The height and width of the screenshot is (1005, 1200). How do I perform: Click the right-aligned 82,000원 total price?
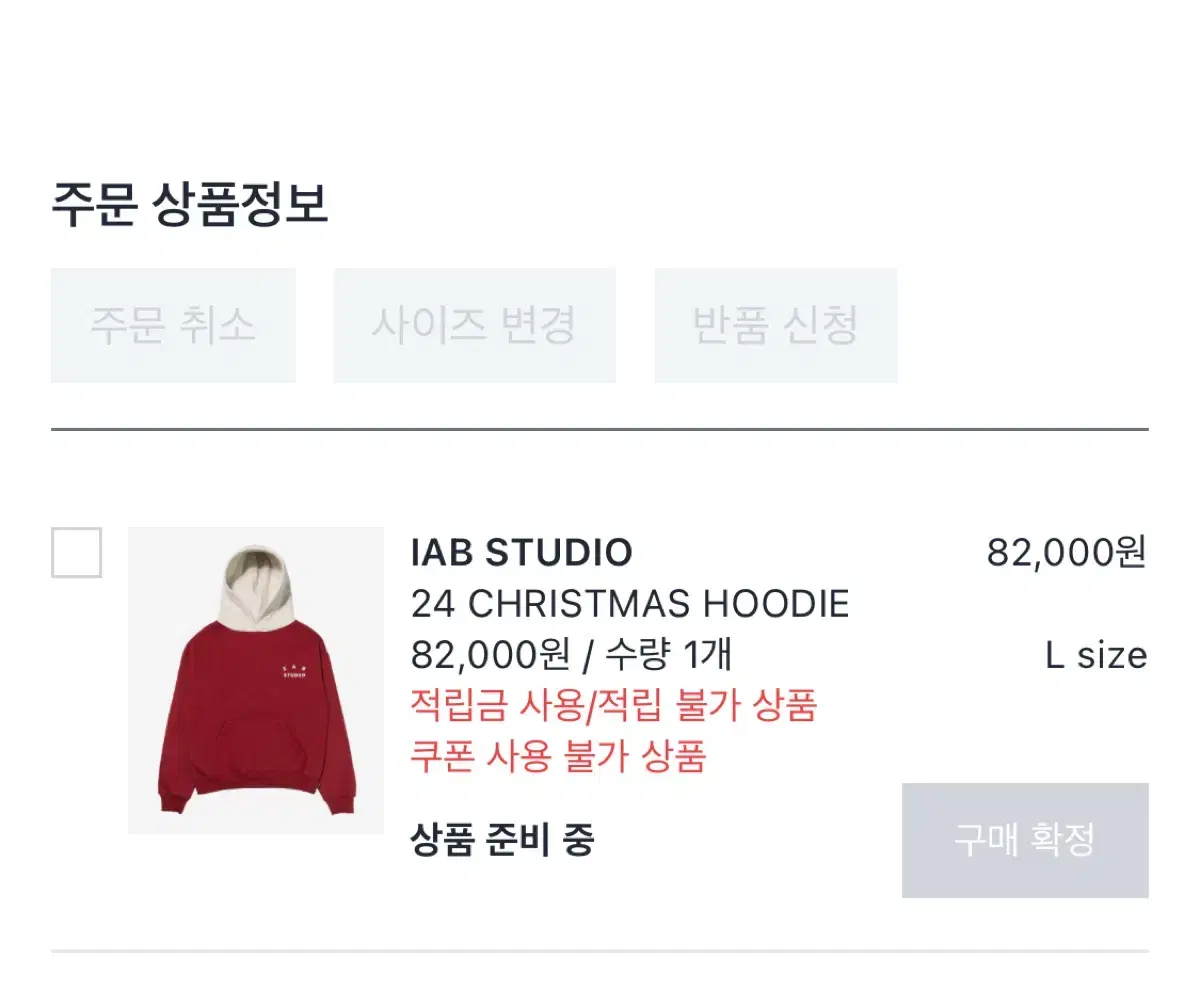point(1067,552)
